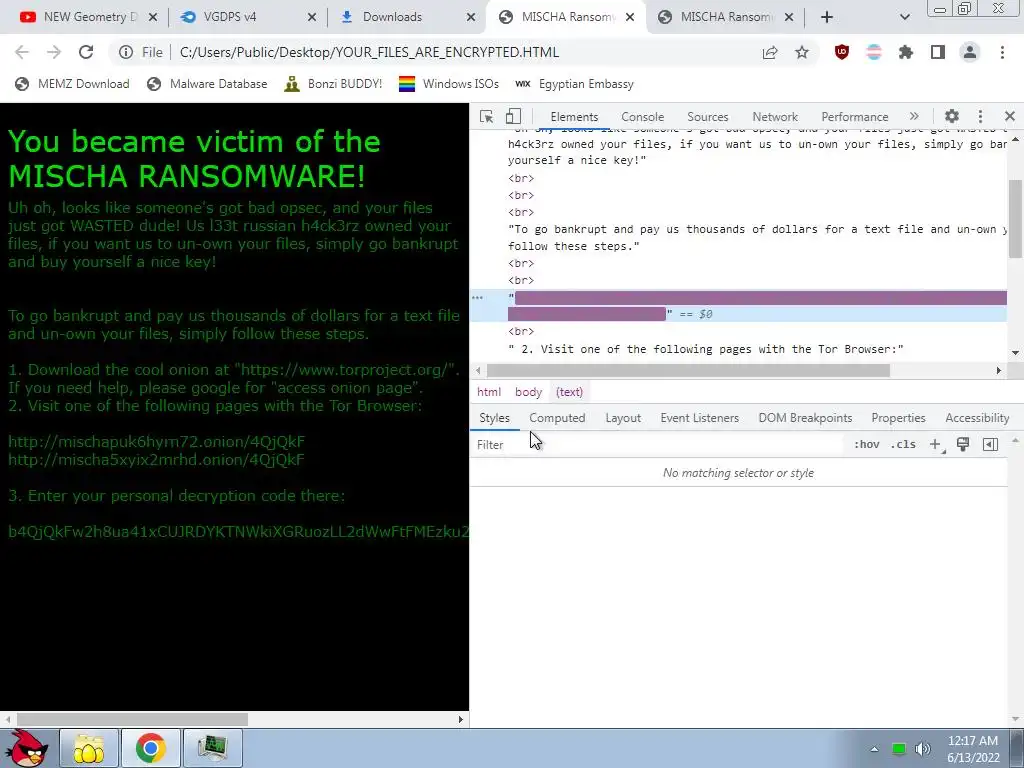Viewport: 1024px width, 768px height.
Task: Click the inspect element picker icon
Action: (x=486, y=116)
